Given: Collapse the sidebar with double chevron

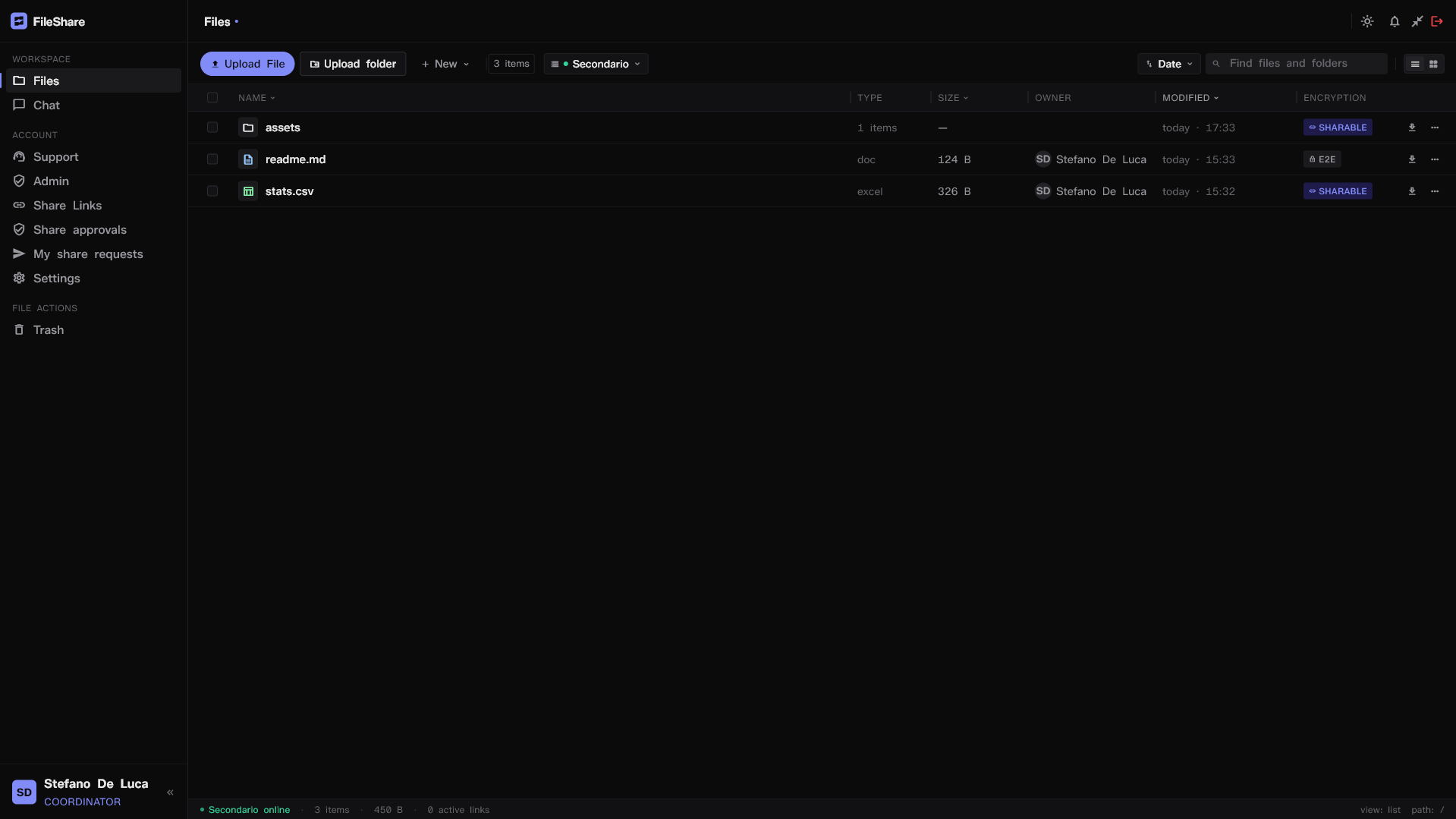Looking at the screenshot, I should (x=170, y=792).
